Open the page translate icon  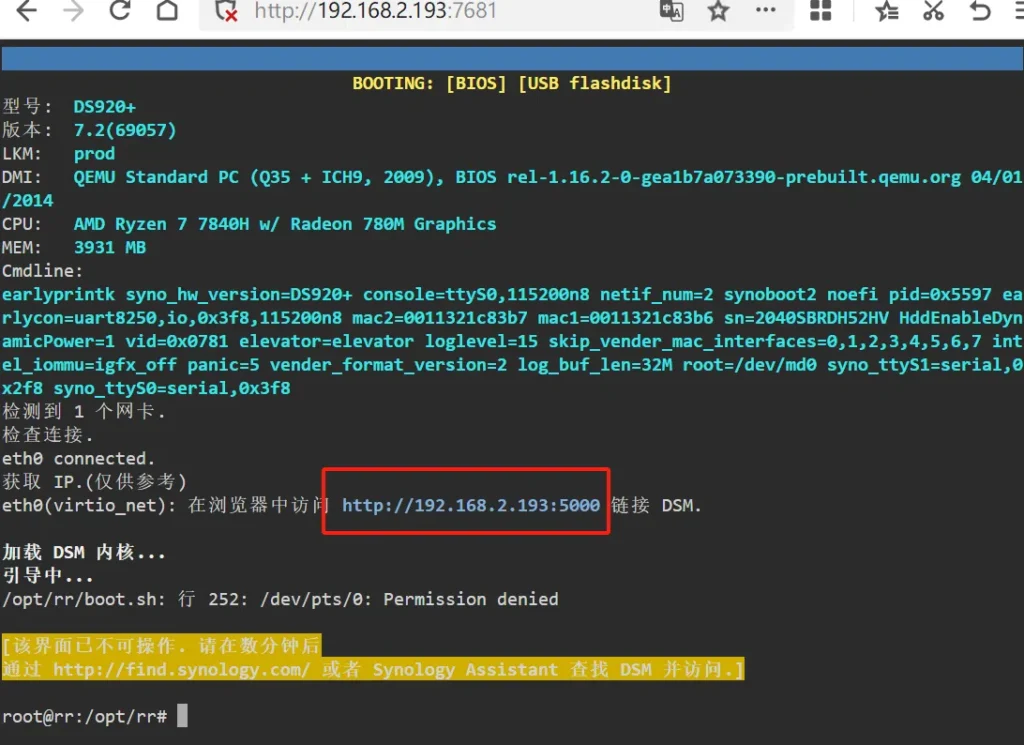click(x=671, y=11)
